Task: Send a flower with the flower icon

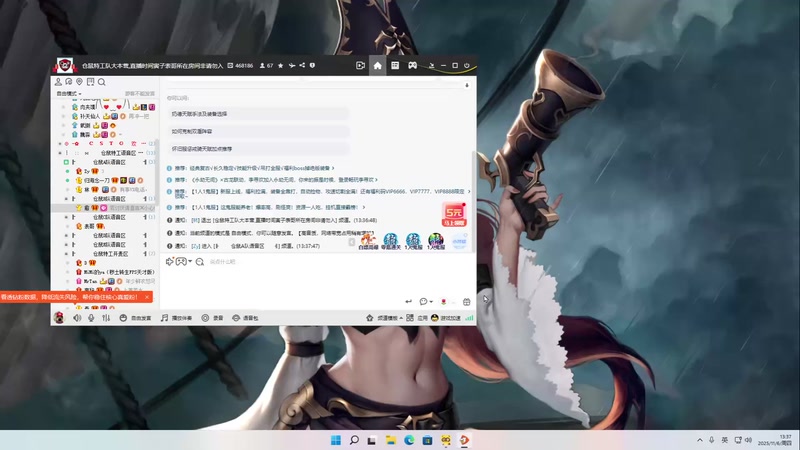Action: [x=443, y=302]
